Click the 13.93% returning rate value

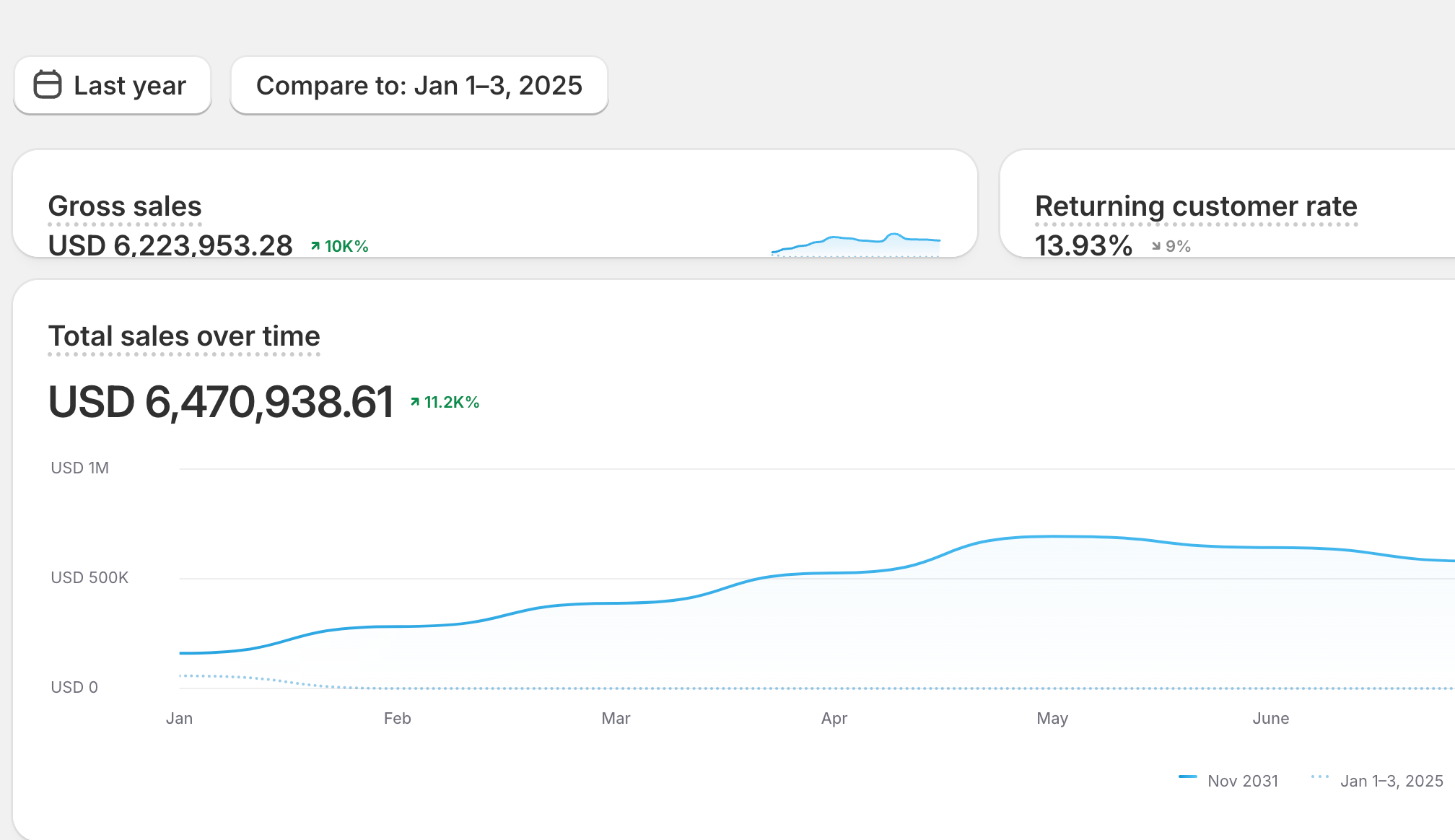(x=1083, y=246)
